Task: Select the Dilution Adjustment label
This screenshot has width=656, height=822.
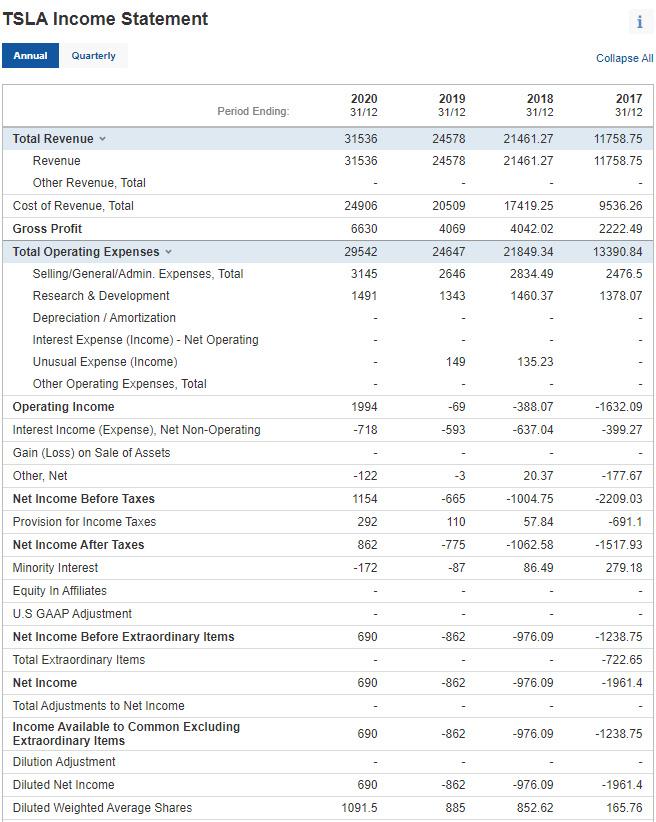Action: (64, 763)
